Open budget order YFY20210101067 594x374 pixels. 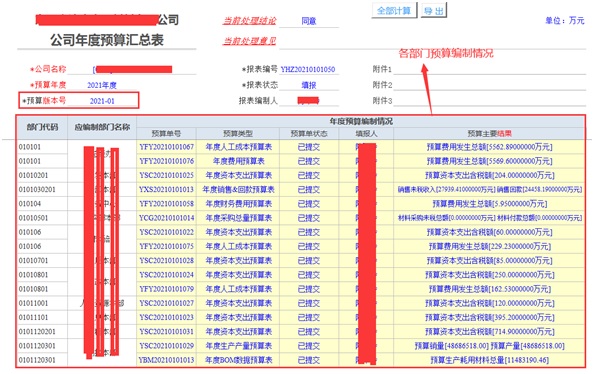[166, 147]
